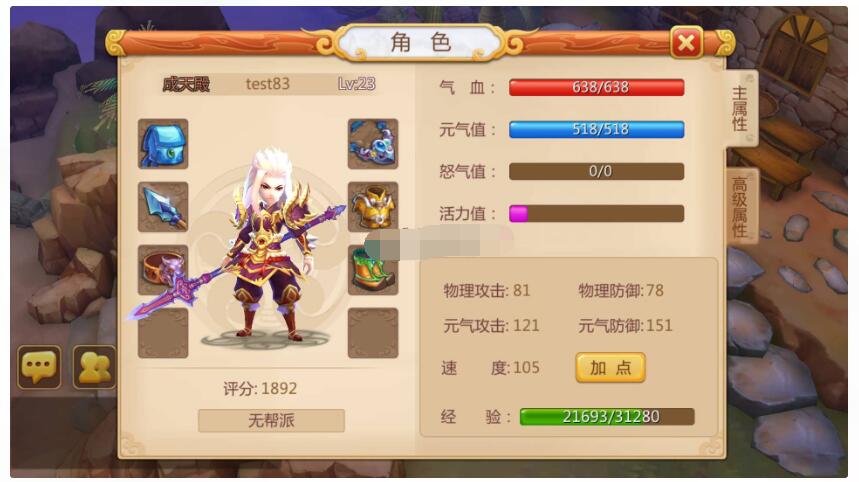Screen dimensions: 859x482
Task: Click the character model in the center
Action: (268, 246)
